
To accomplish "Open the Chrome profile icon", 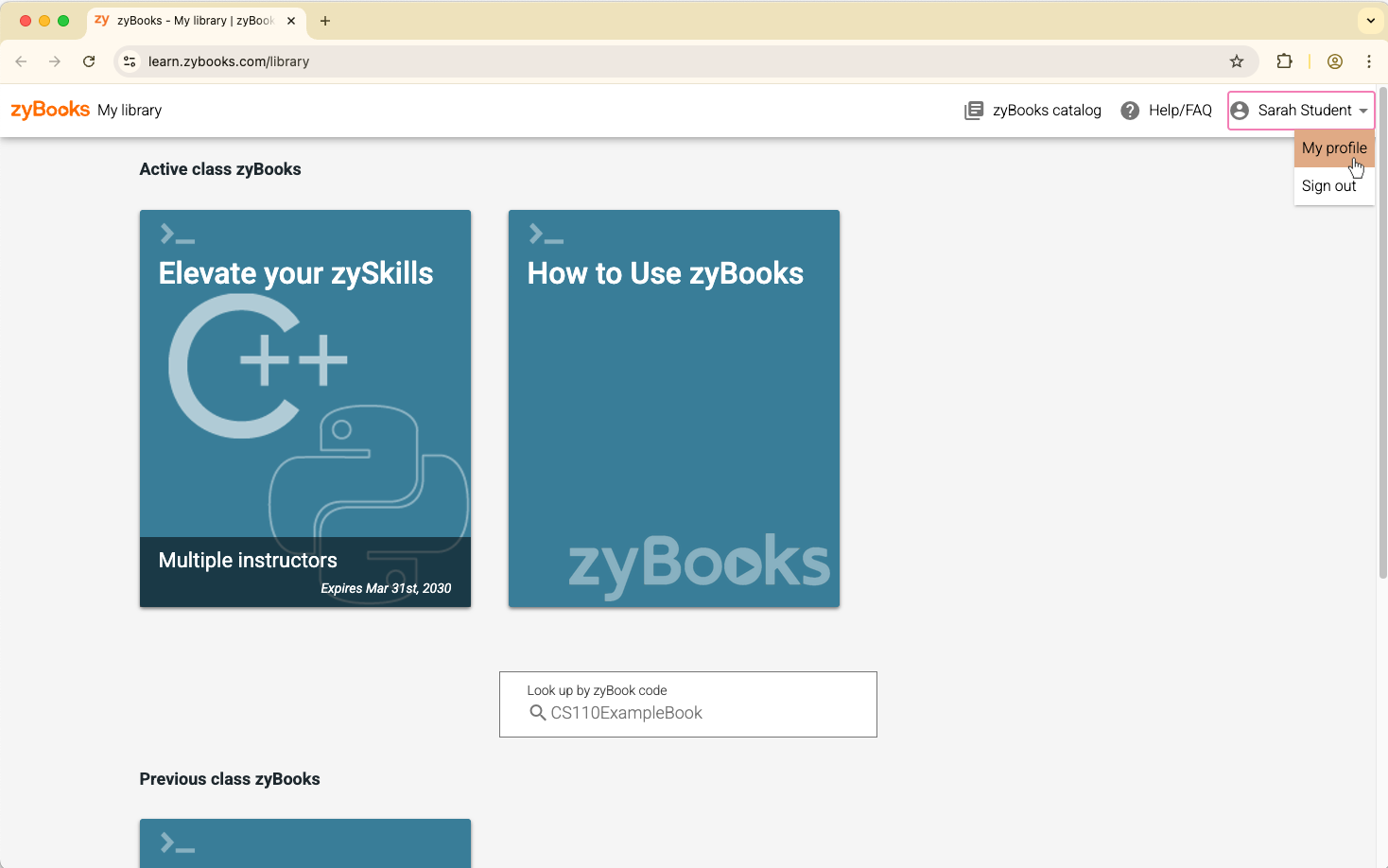I will 1335,61.
